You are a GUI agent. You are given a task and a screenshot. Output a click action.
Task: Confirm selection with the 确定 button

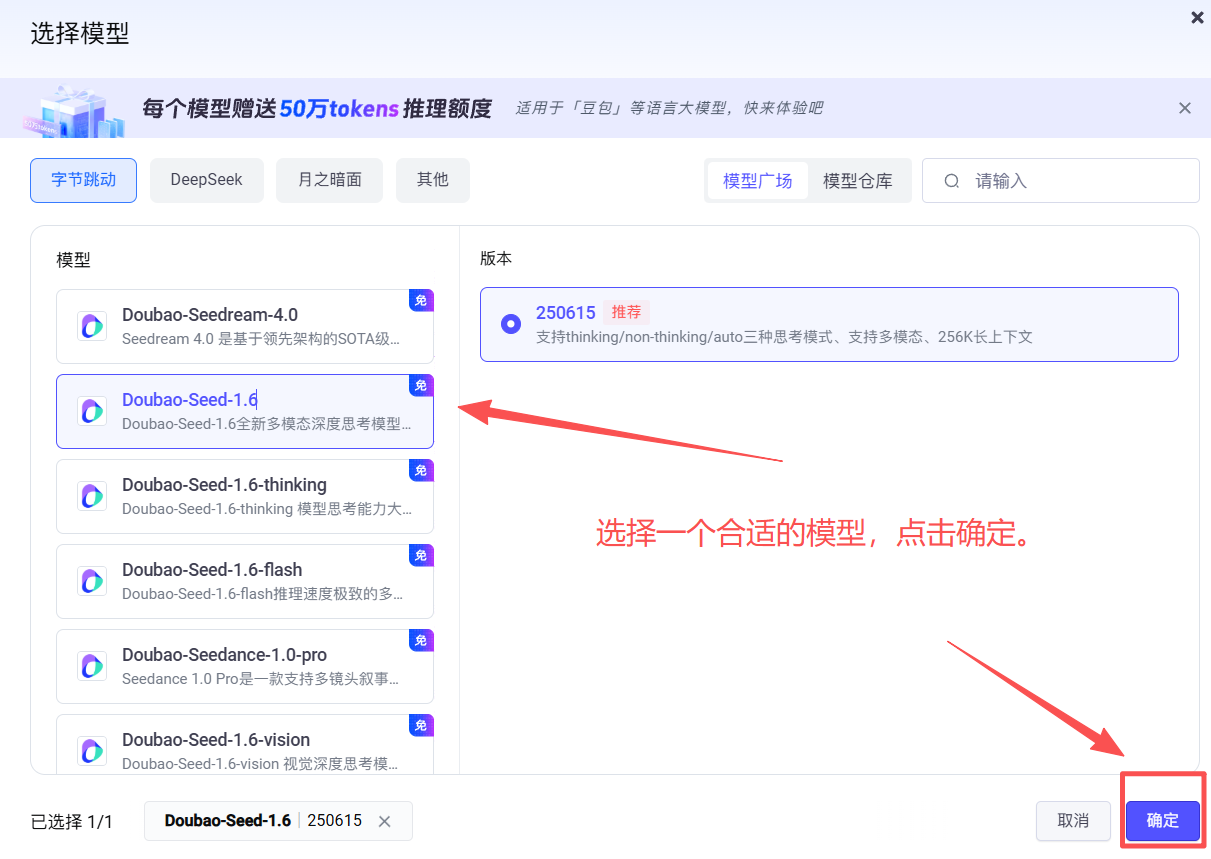point(1162,821)
